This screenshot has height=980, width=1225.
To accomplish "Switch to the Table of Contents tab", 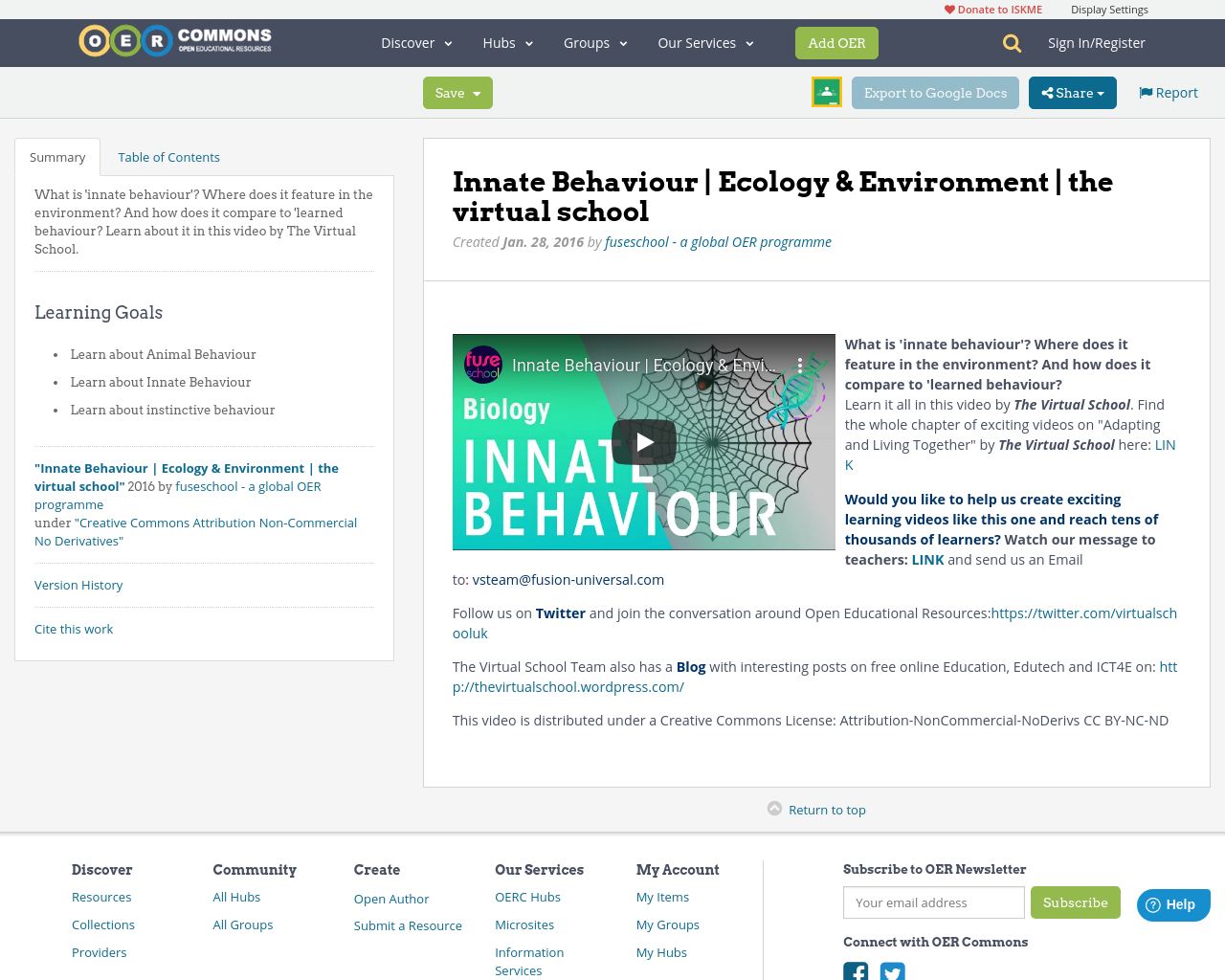I will pyautogui.click(x=168, y=157).
